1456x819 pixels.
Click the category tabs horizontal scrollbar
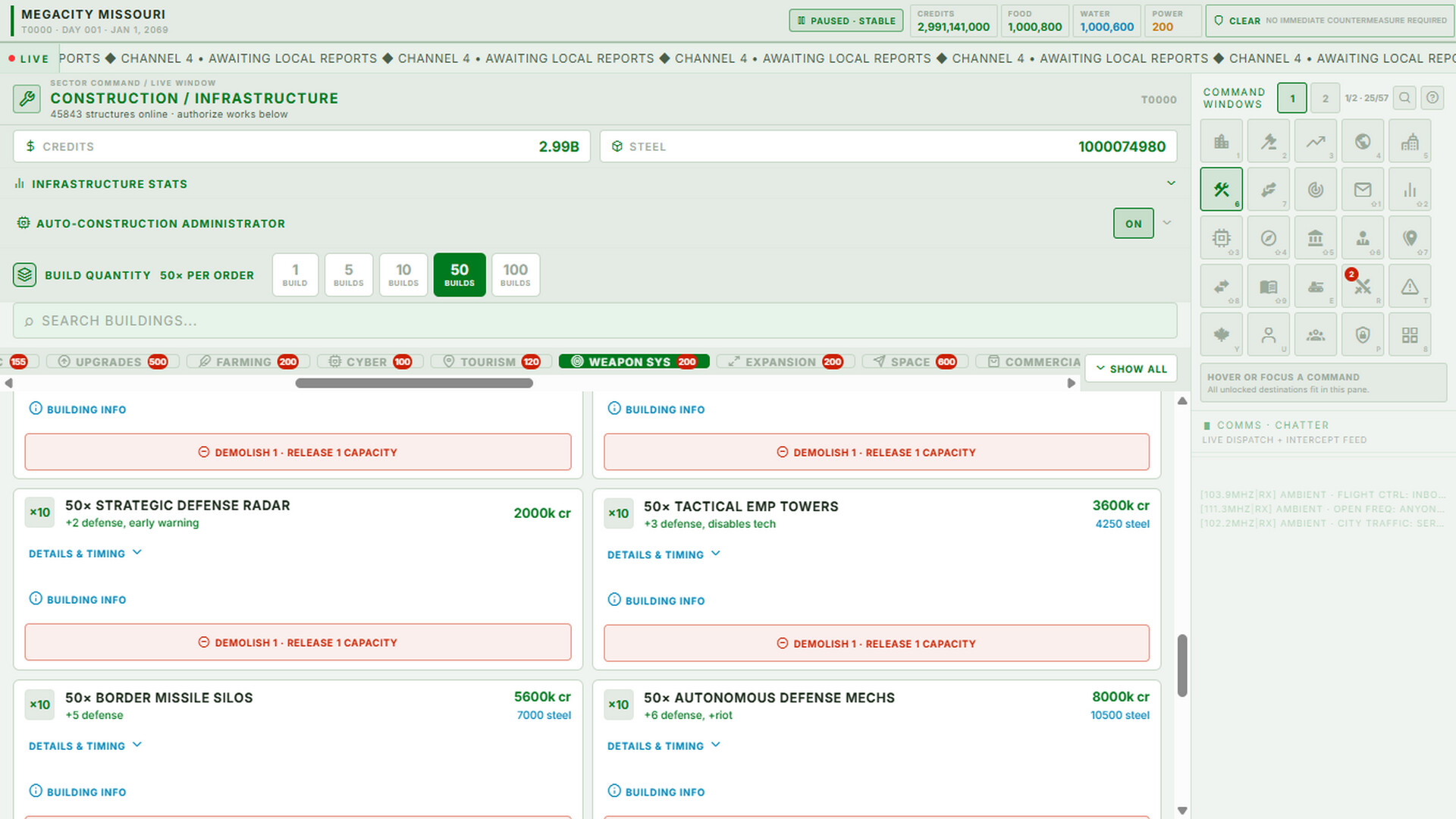tap(414, 383)
